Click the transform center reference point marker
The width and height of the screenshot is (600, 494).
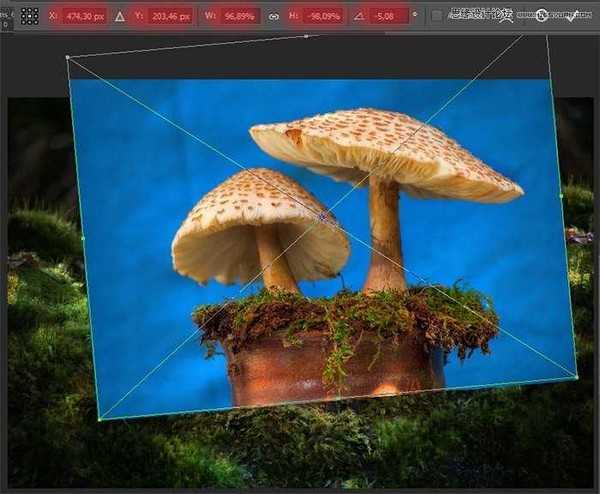pos(322,215)
